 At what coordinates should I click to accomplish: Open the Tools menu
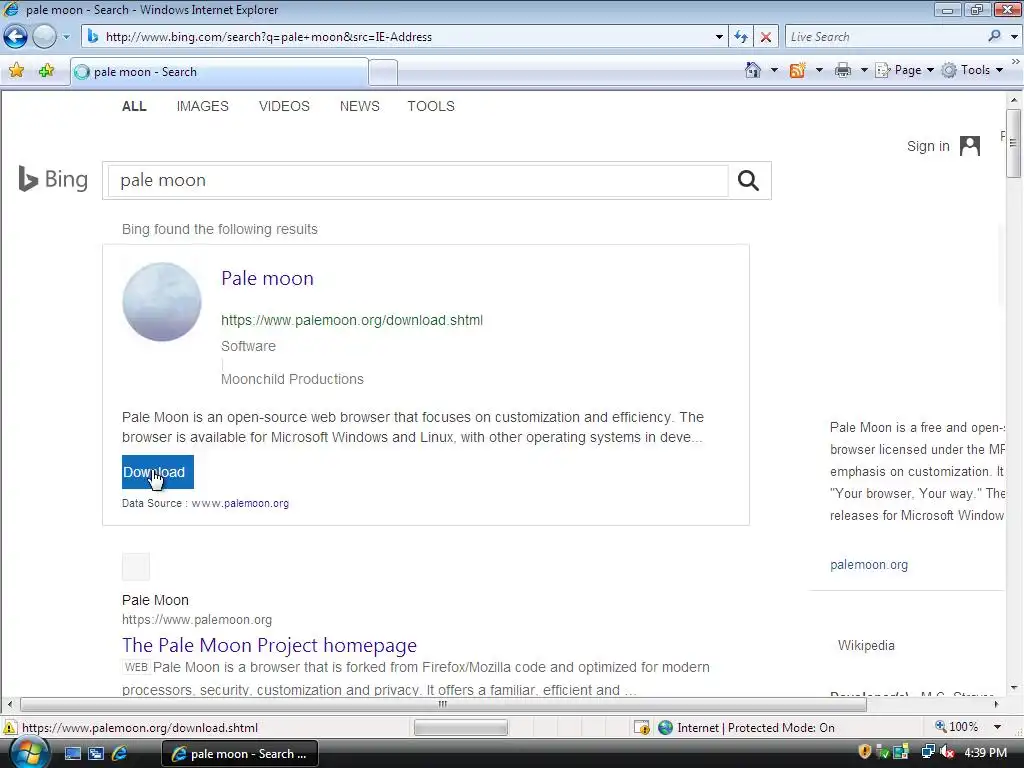click(972, 70)
